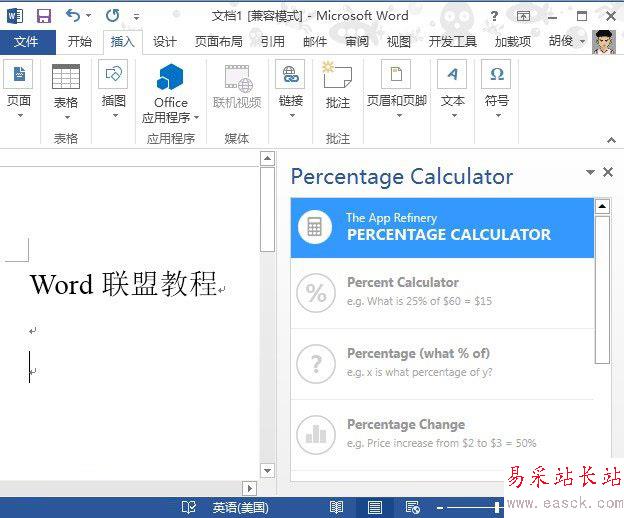Open Percentage Calculator task pane options arrow
This screenshot has width=624, height=518.
pos(591,172)
